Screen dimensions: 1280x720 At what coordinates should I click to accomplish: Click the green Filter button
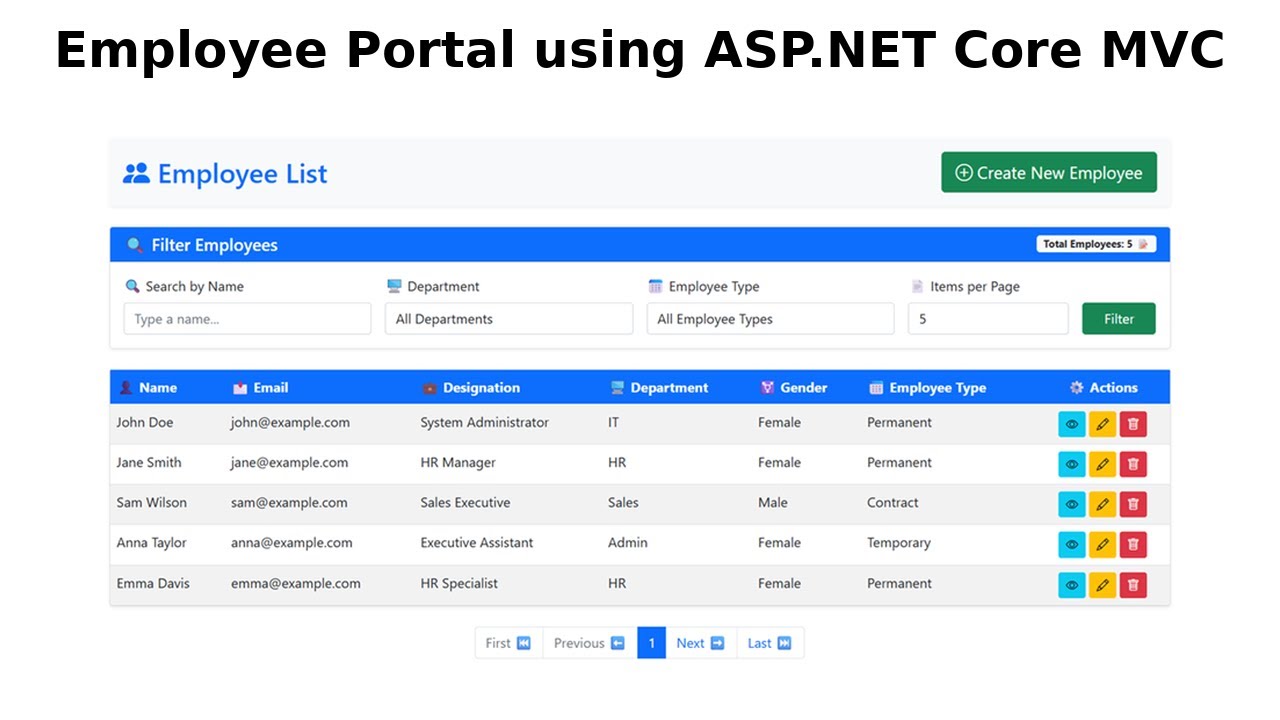[1119, 319]
